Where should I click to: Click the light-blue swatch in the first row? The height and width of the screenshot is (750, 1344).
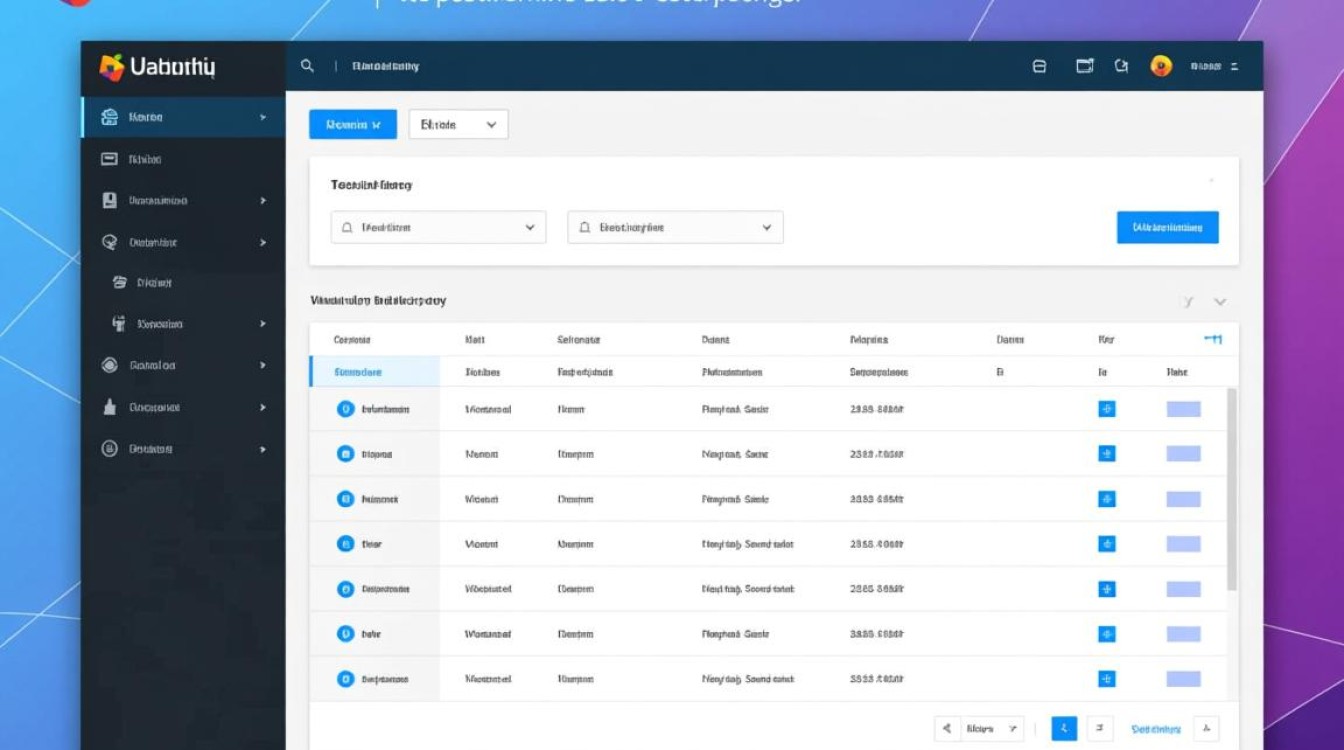[1183, 409]
